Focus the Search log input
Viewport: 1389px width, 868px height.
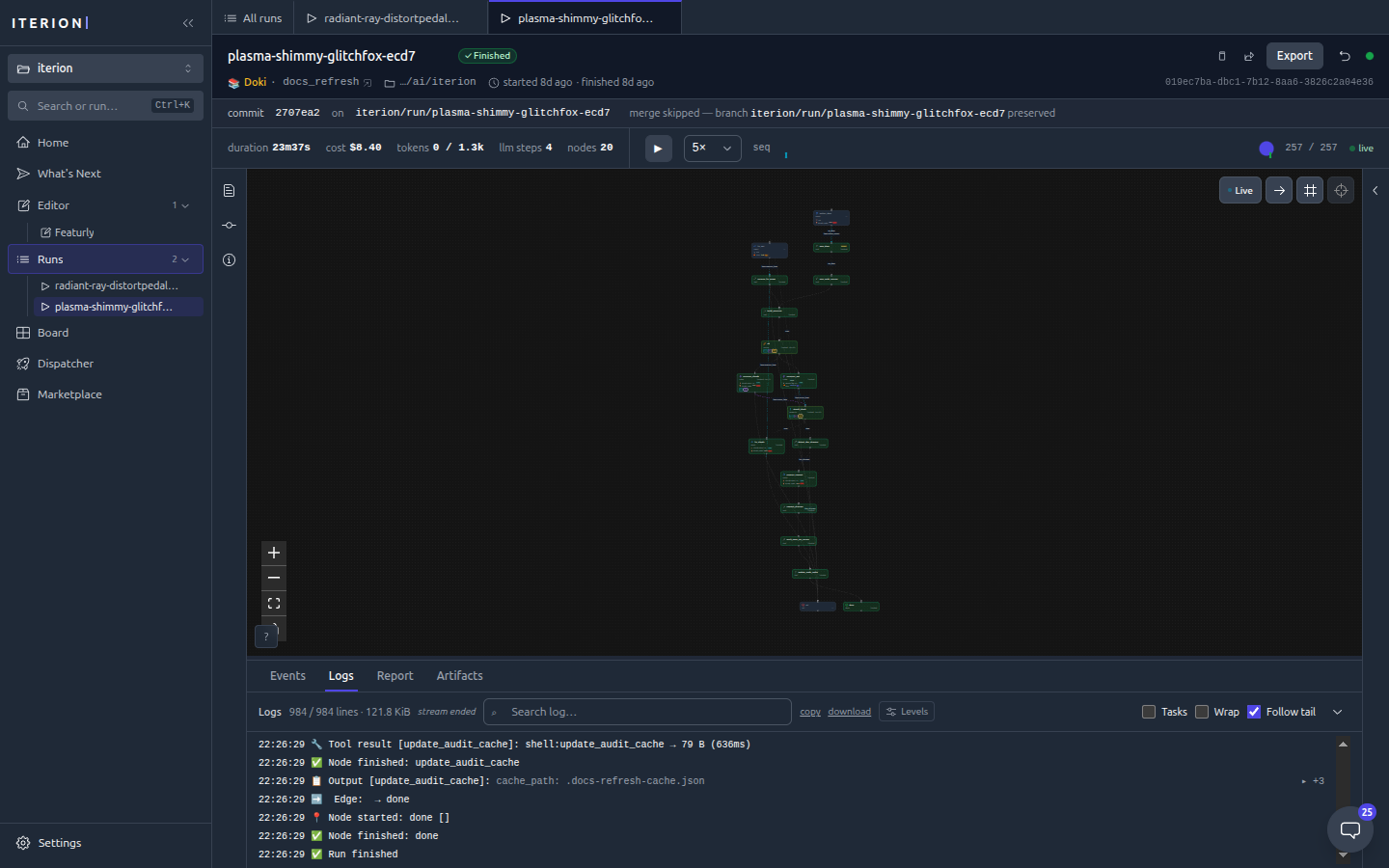coord(638,712)
